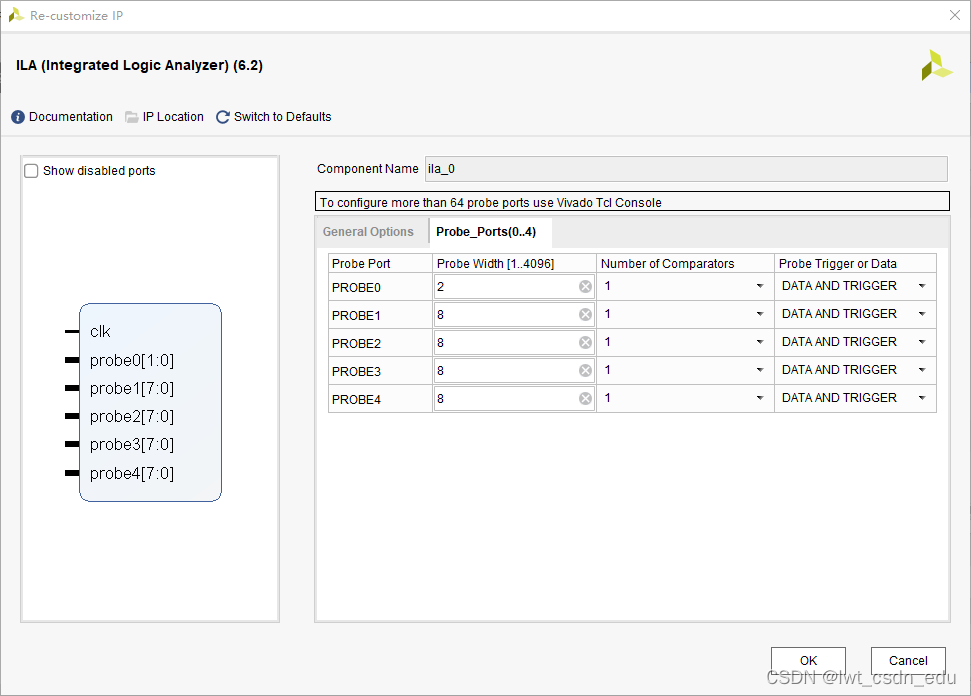
Task: Click the IP Location link
Action: click(173, 117)
